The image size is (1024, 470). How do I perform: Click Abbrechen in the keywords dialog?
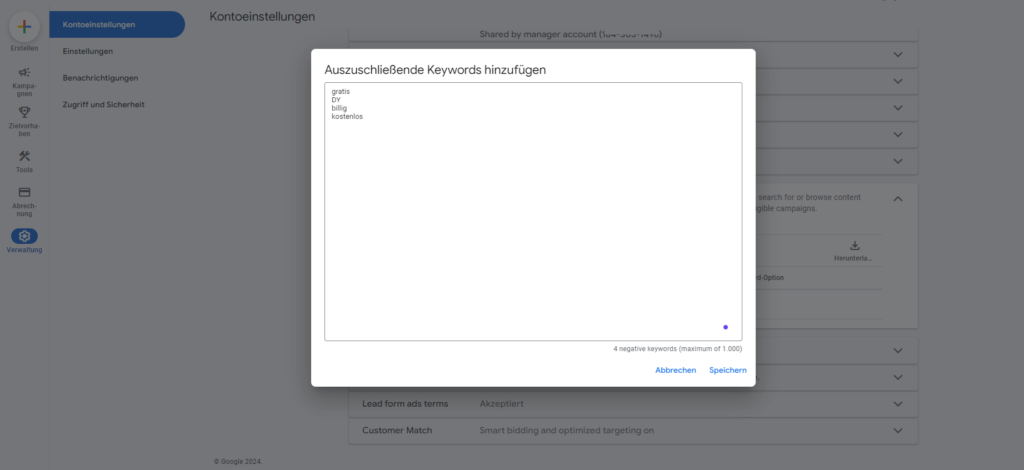tap(675, 370)
